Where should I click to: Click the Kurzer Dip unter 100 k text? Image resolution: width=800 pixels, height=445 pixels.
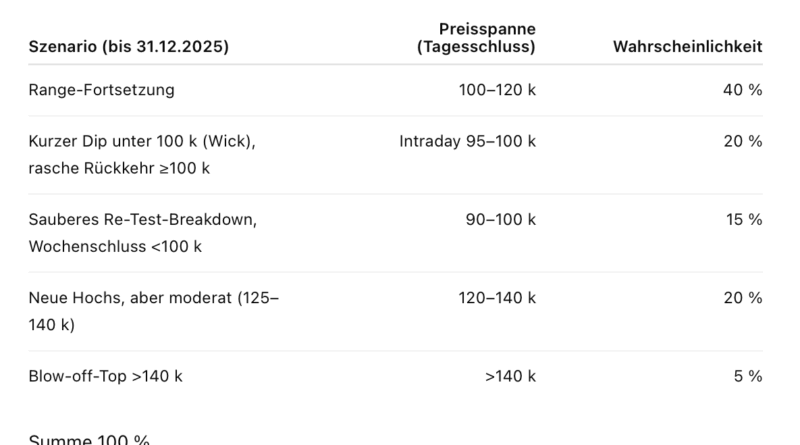click(142, 141)
